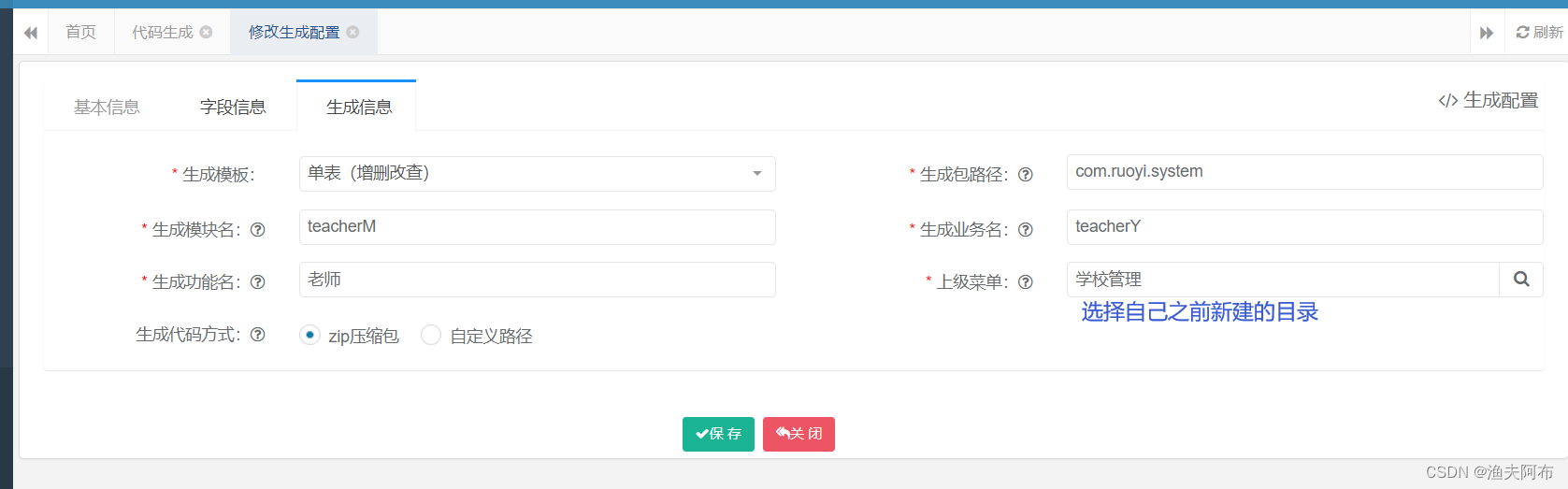Click the search icon for 上级菜单
The height and width of the screenshot is (489, 1568).
click(x=1521, y=280)
